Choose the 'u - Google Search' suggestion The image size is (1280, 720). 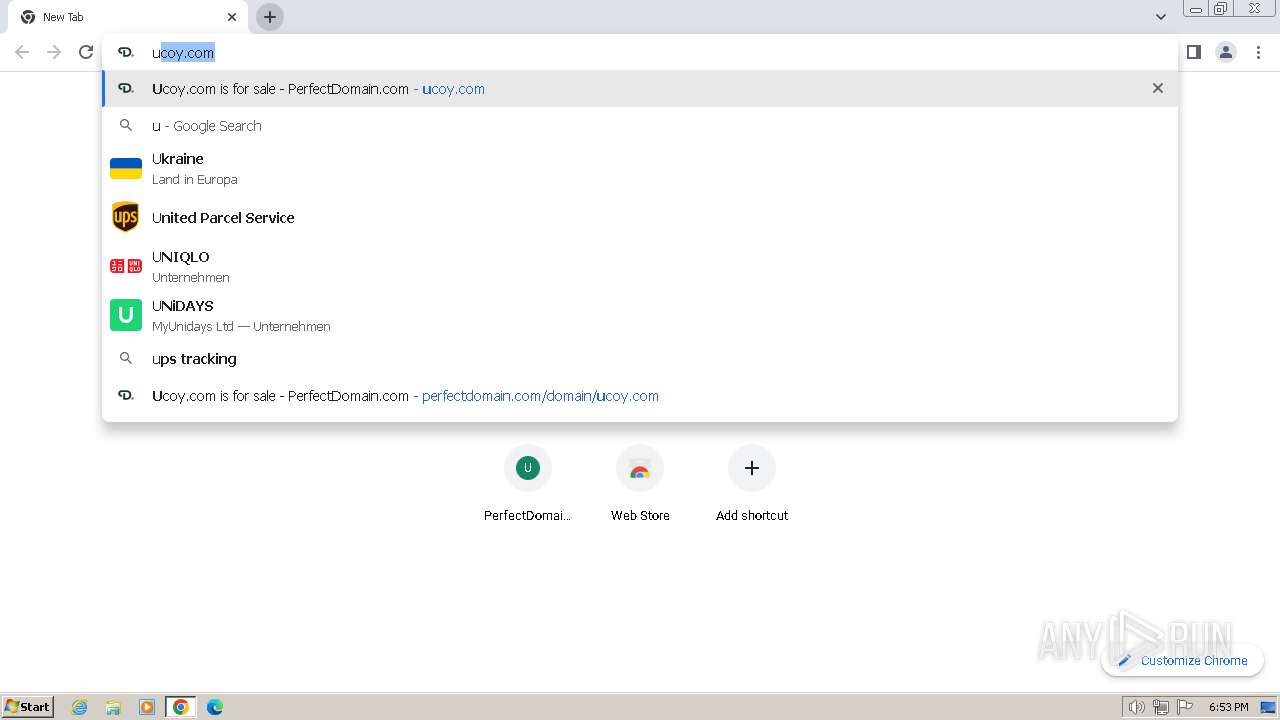tap(640, 126)
